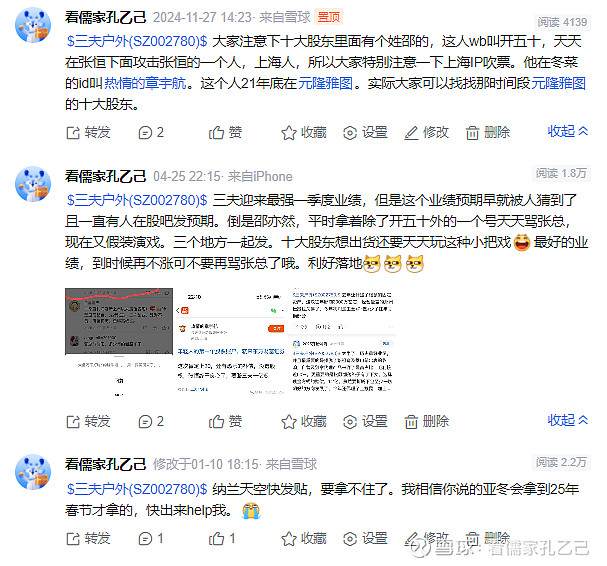This screenshot has height=566, width=607.
Task: Delete the first post via 删除
Action: click(x=487, y=133)
